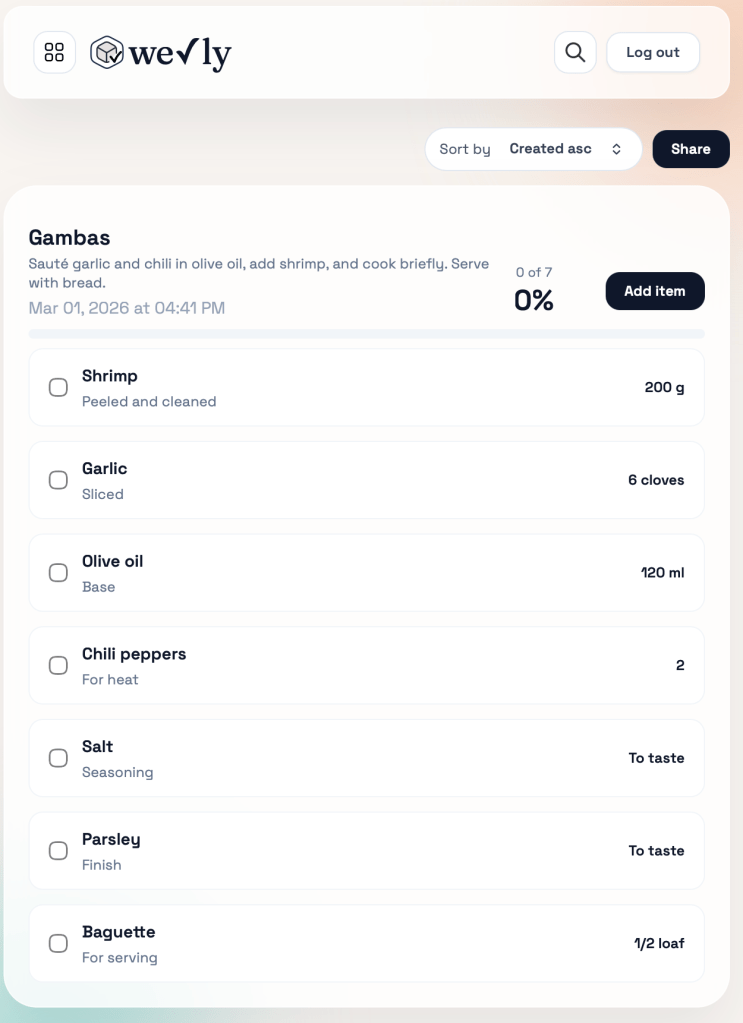The height and width of the screenshot is (1023, 743).
Task: Click the Wevly wordmark logo
Action: coord(180,53)
